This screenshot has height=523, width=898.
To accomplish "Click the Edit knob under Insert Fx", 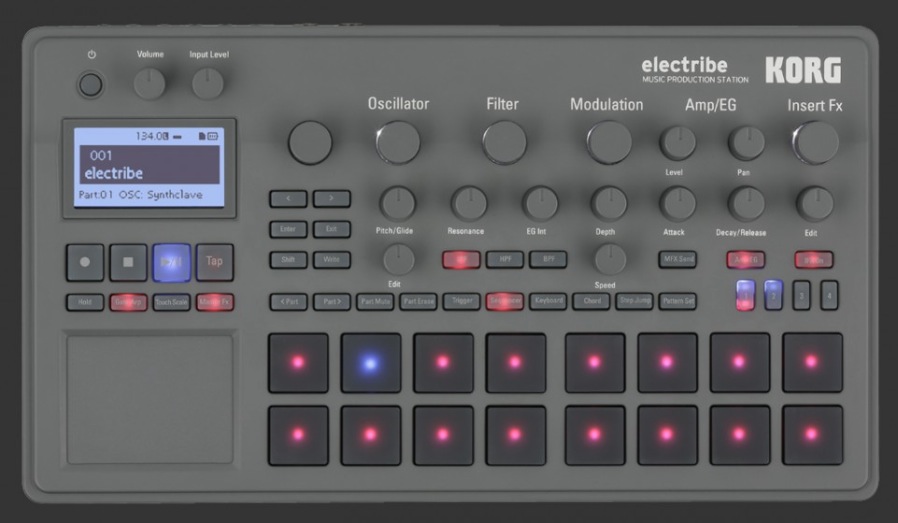I will (814, 204).
